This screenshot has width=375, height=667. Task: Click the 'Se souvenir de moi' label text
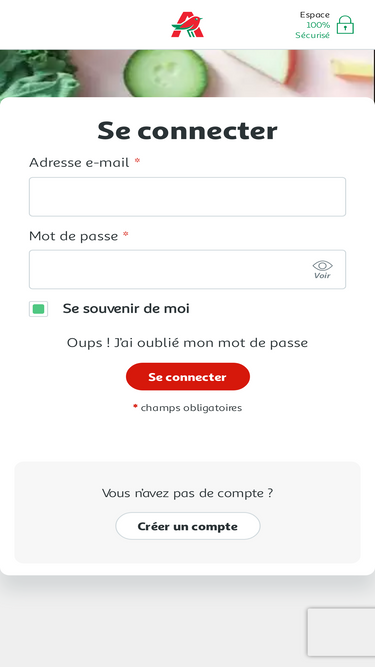126,309
